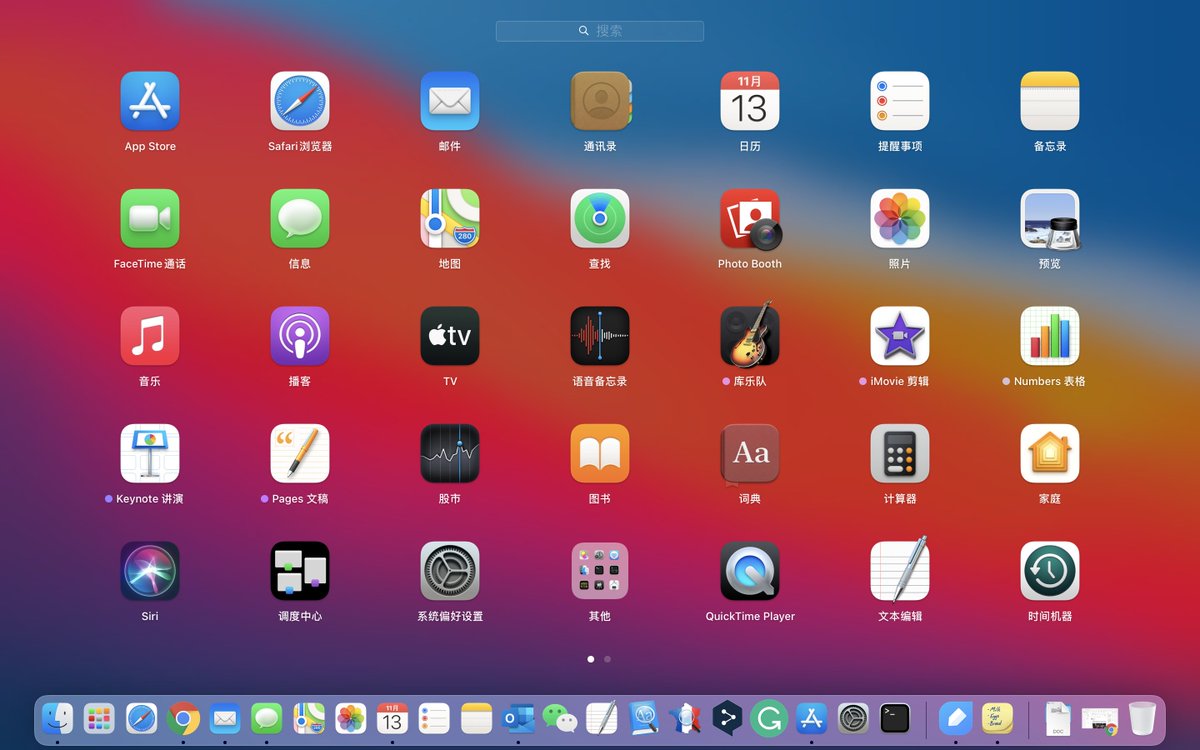Launch Numbers 表格
Screen dimensions: 1200x750
(x=1050, y=336)
